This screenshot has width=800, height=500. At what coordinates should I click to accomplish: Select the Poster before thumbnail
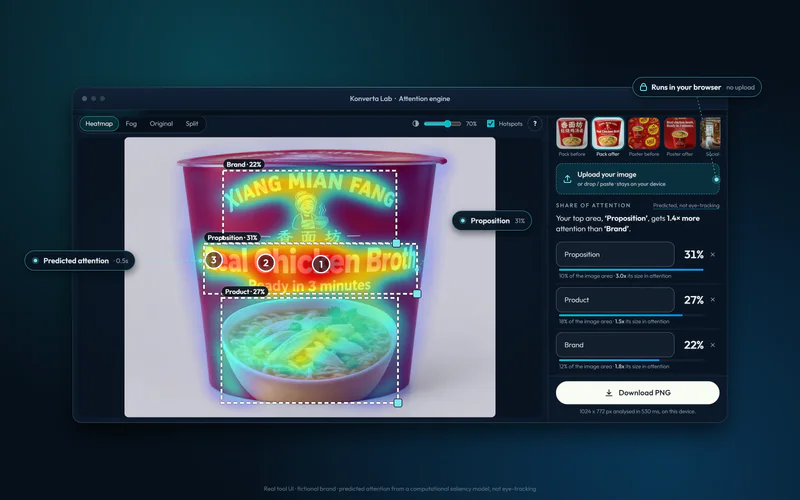click(x=644, y=133)
